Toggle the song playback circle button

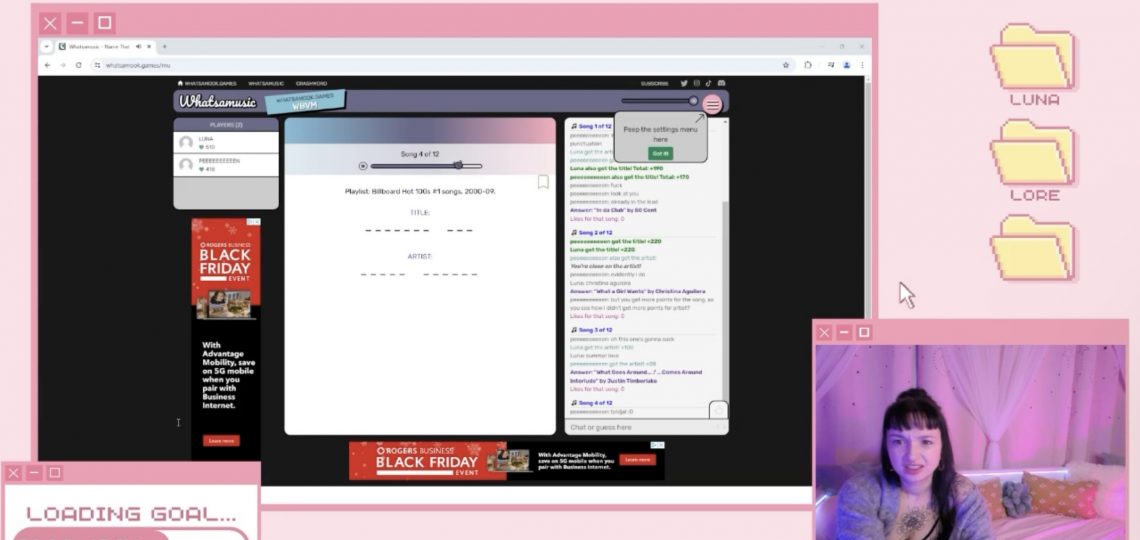point(363,166)
